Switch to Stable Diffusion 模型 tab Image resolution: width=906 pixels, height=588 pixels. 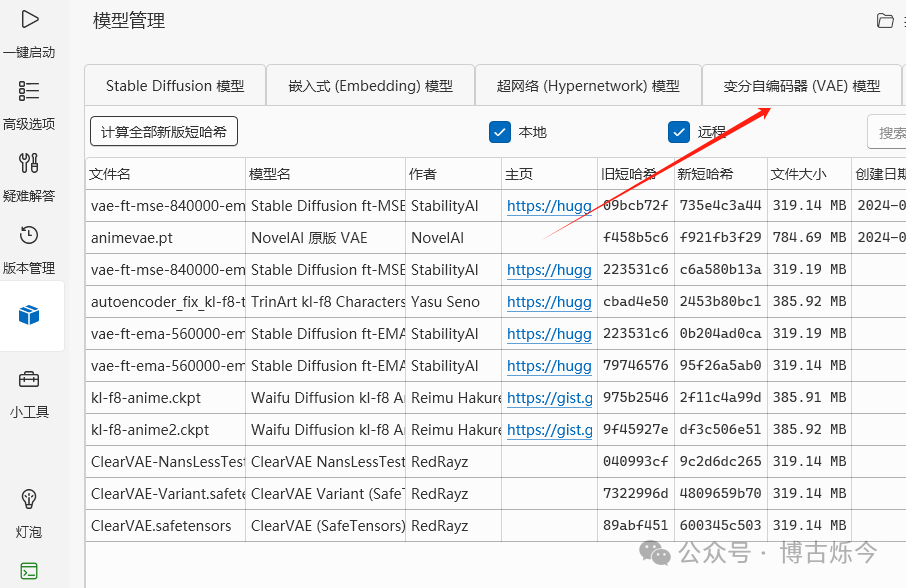point(174,85)
